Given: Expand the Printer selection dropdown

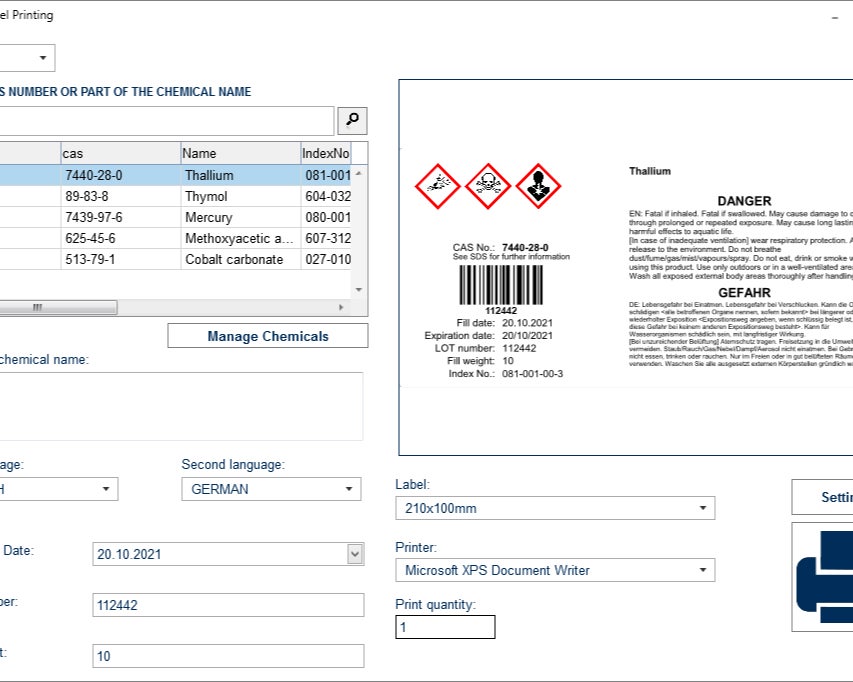Looking at the screenshot, I should tap(704, 570).
